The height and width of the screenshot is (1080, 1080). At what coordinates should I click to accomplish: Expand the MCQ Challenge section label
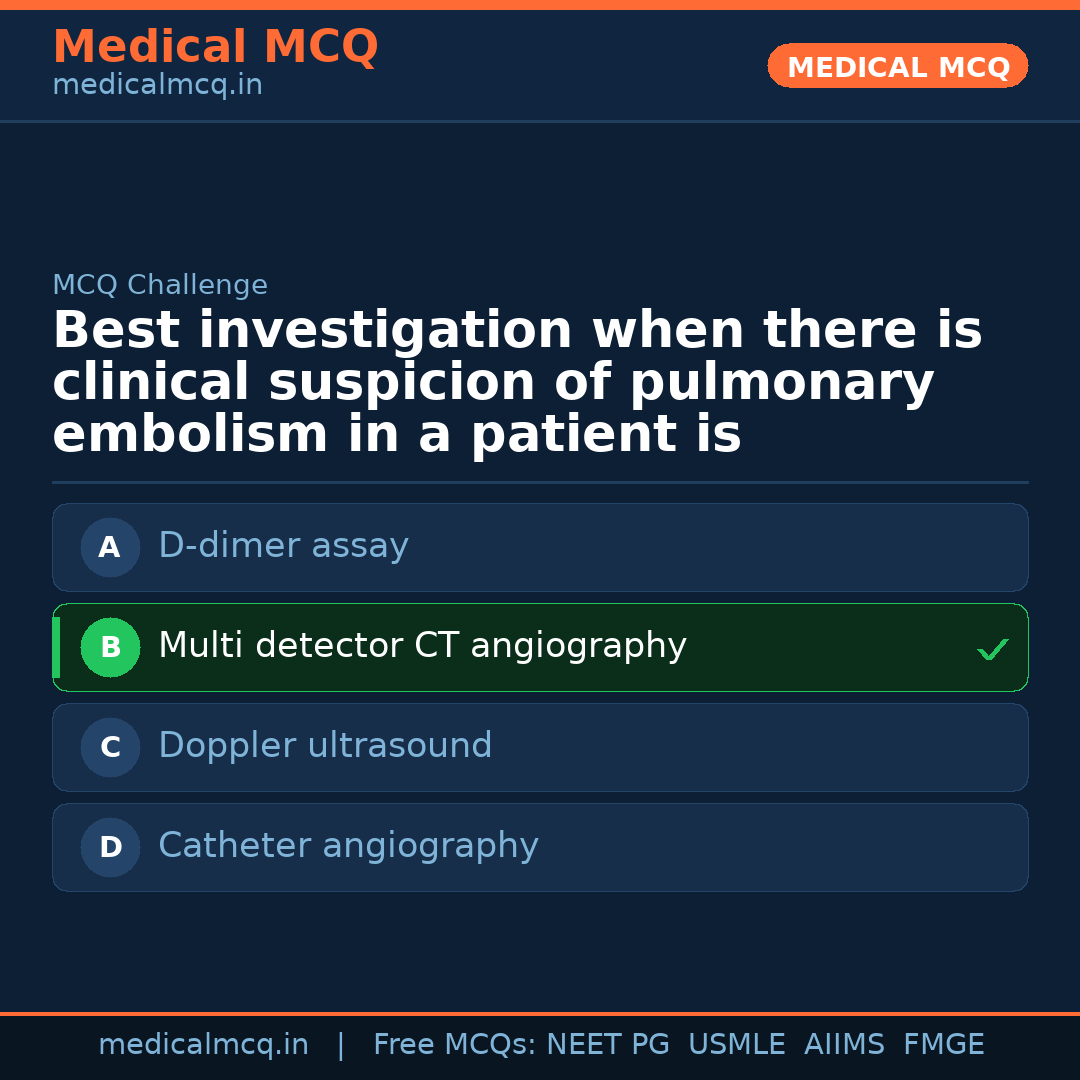(160, 285)
